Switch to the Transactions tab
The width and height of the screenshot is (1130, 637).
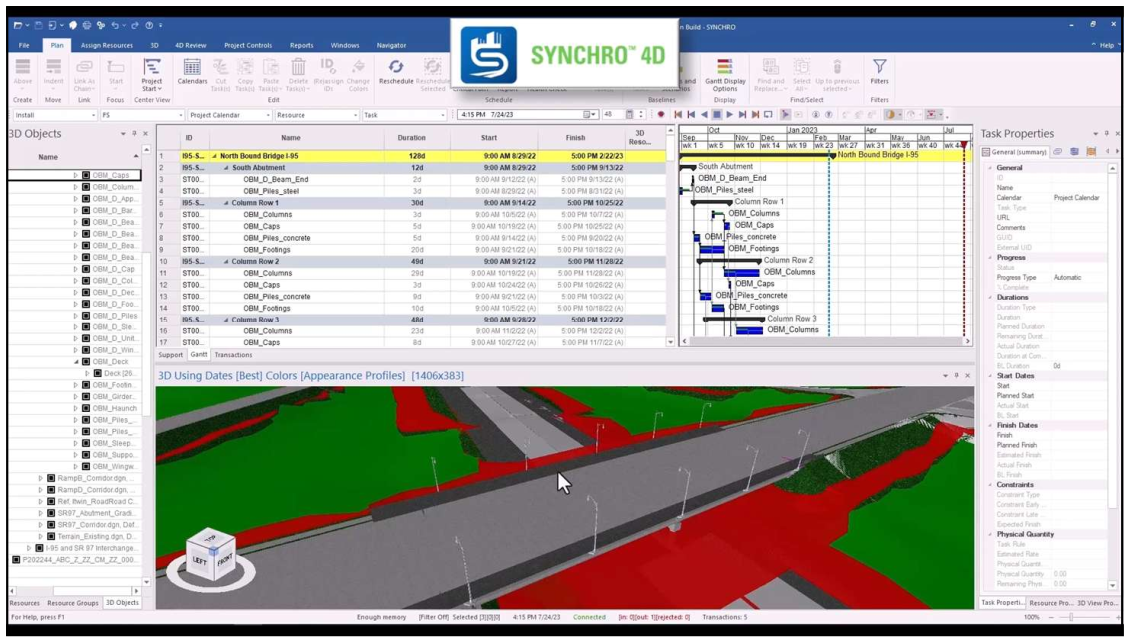(233, 355)
